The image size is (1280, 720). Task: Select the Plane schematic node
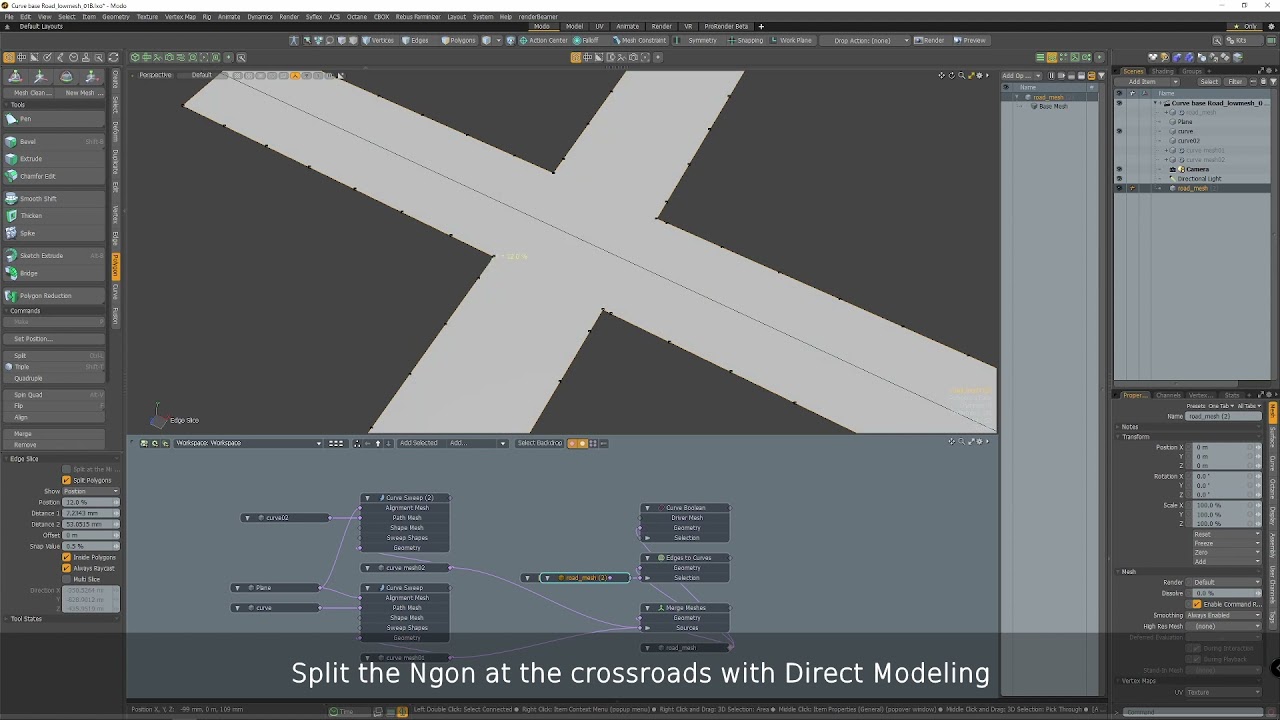click(275, 588)
